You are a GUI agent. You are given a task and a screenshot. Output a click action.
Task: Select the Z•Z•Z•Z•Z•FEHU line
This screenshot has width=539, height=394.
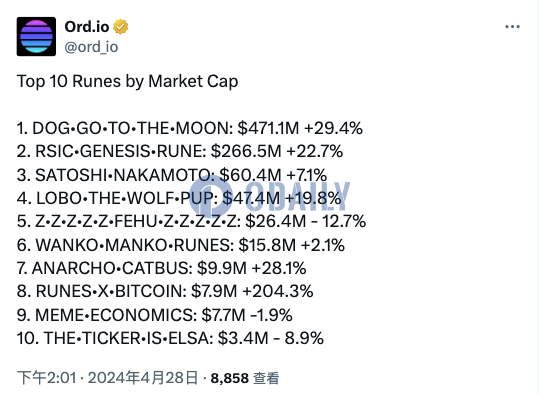click(x=191, y=221)
